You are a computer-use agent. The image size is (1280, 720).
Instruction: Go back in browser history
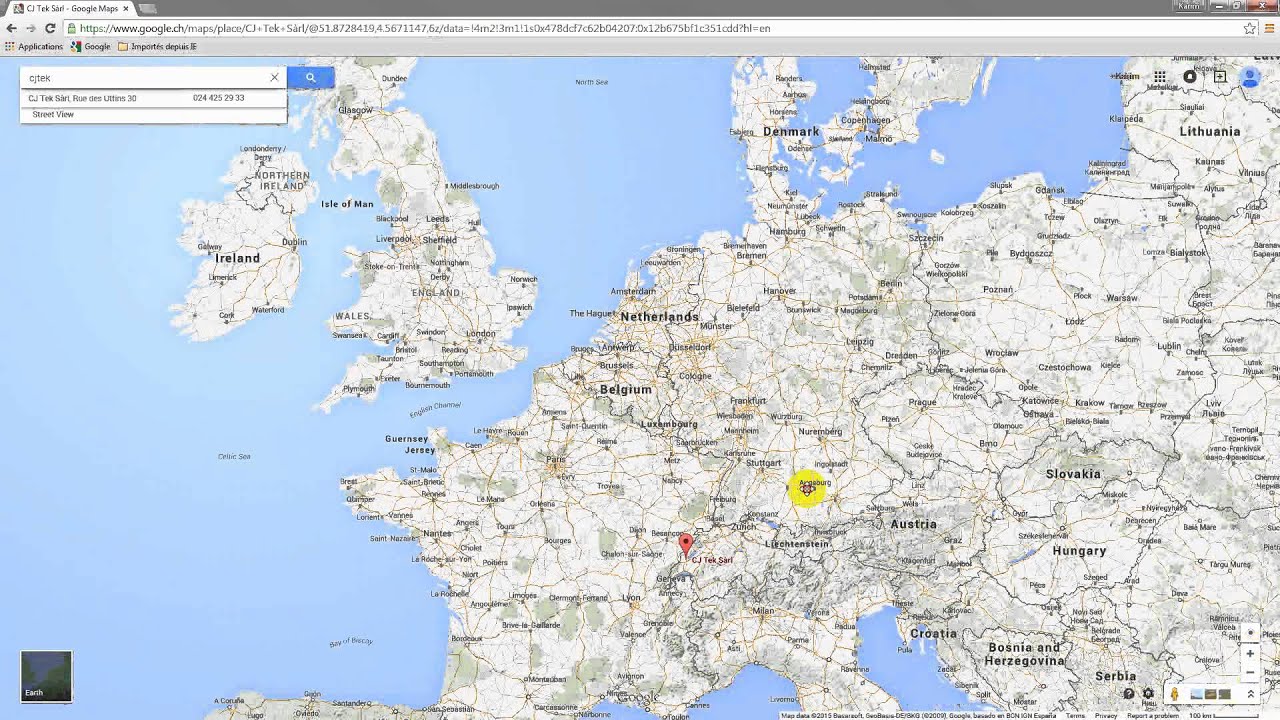pos(12,28)
